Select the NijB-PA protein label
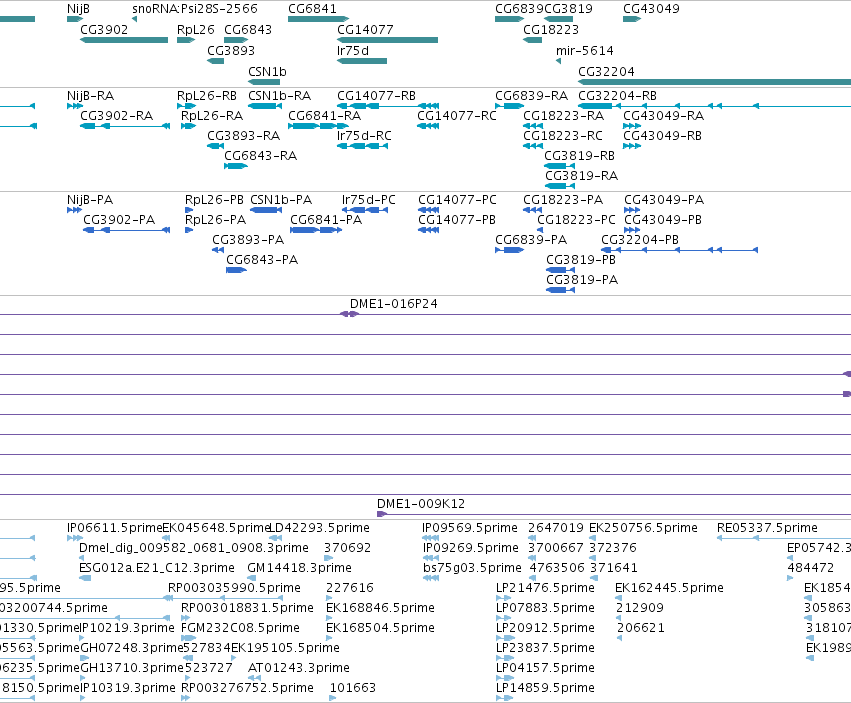851x703 pixels. (x=90, y=200)
